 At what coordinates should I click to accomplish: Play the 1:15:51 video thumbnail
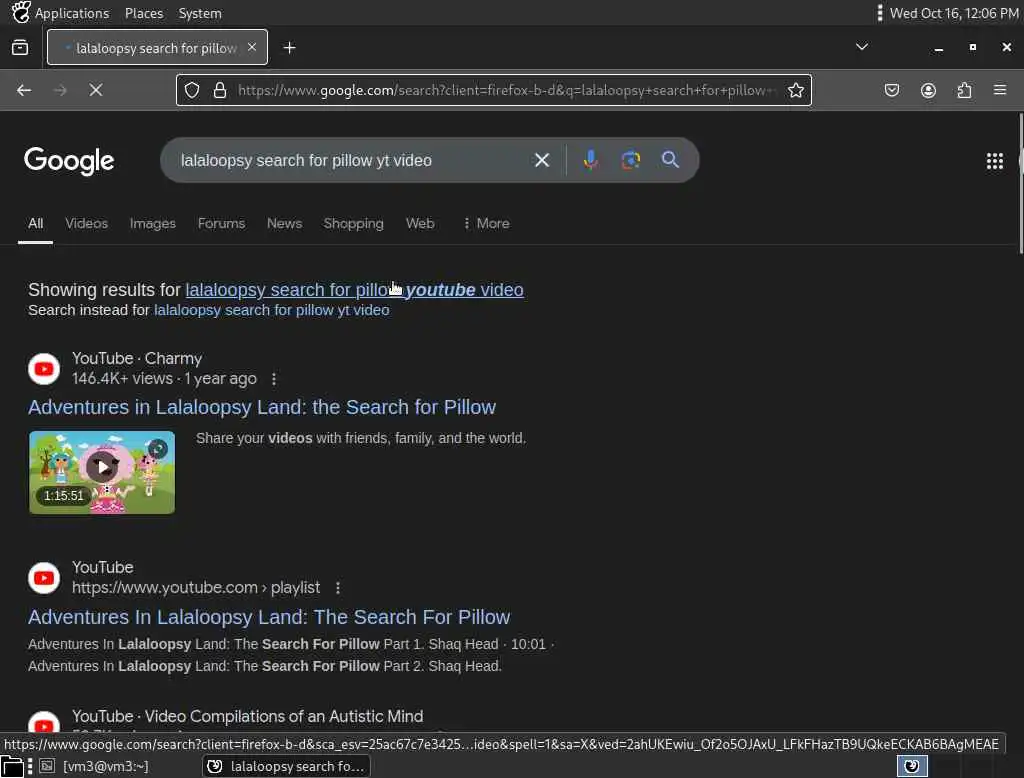point(102,472)
